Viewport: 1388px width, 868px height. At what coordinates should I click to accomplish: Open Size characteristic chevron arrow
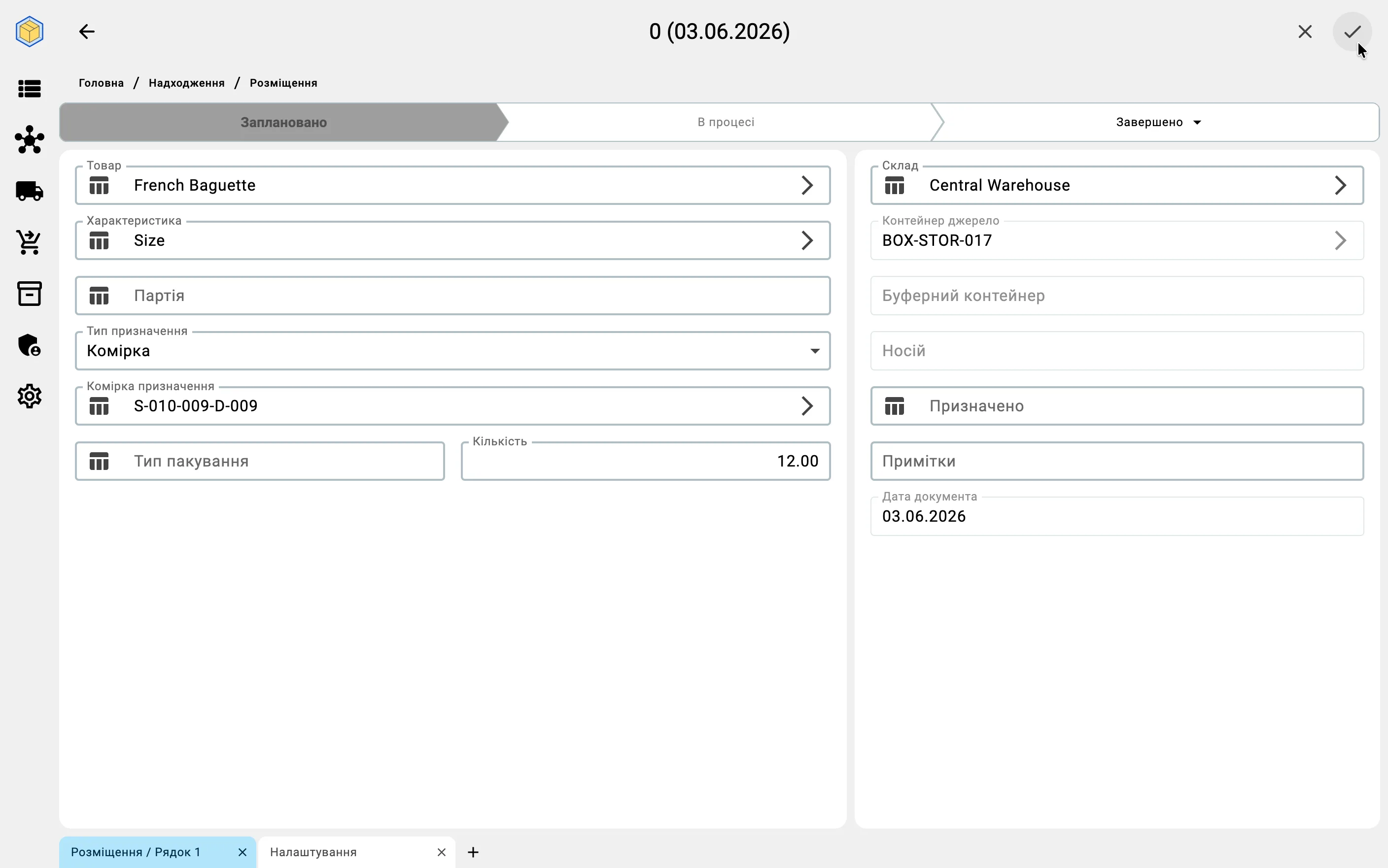[807, 240]
